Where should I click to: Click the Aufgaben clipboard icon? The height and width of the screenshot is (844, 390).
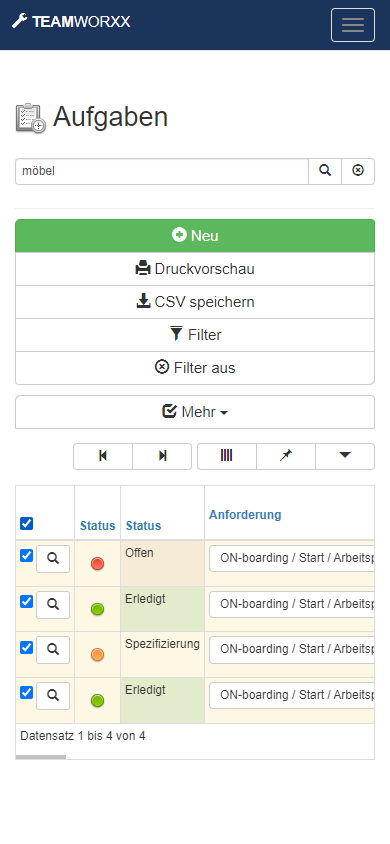[31, 118]
